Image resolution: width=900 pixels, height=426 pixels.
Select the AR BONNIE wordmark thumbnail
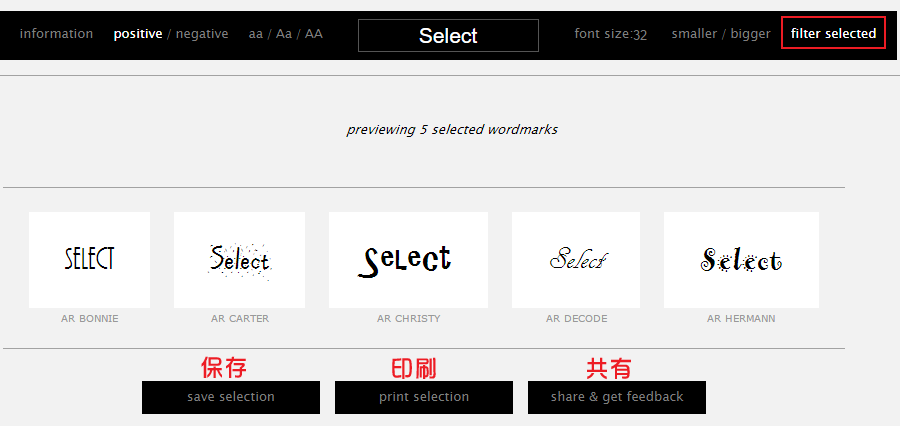tap(90, 260)
